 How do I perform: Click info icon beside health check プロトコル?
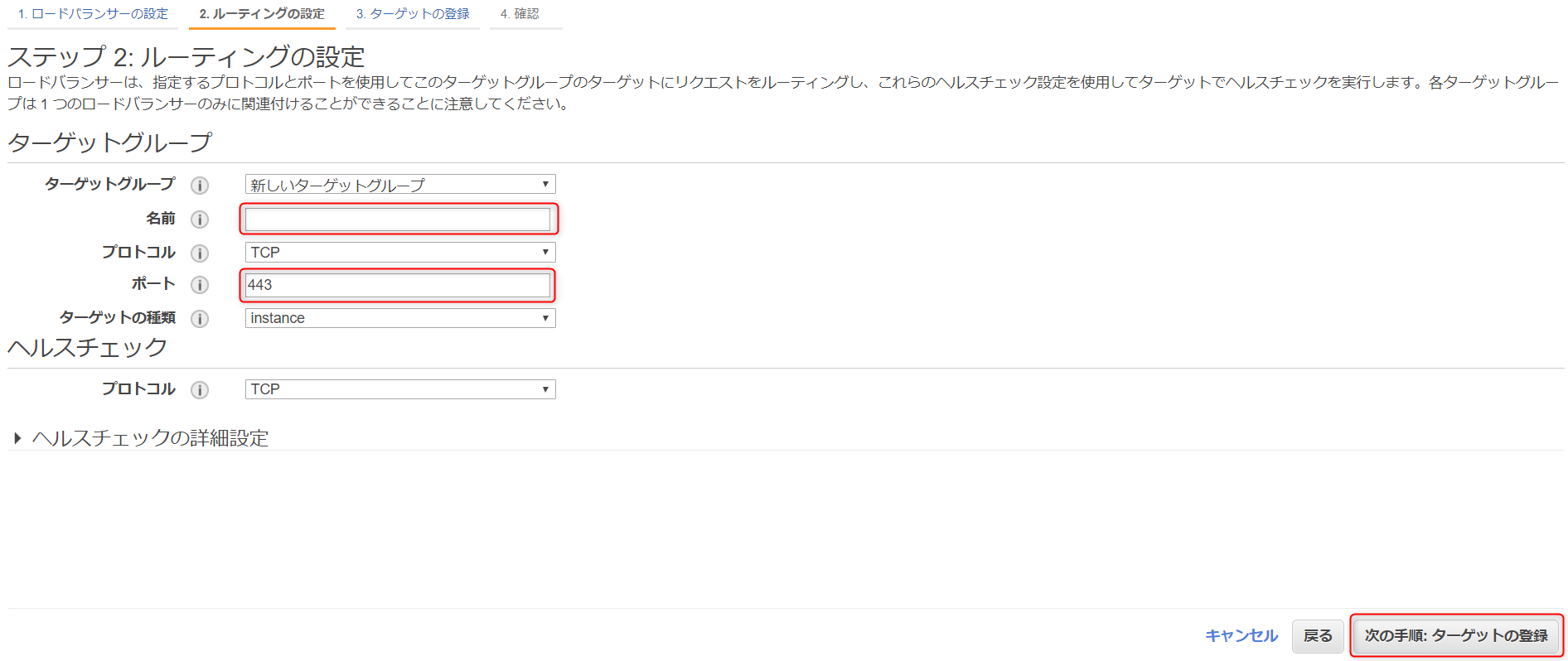click(x=200, y=389)
